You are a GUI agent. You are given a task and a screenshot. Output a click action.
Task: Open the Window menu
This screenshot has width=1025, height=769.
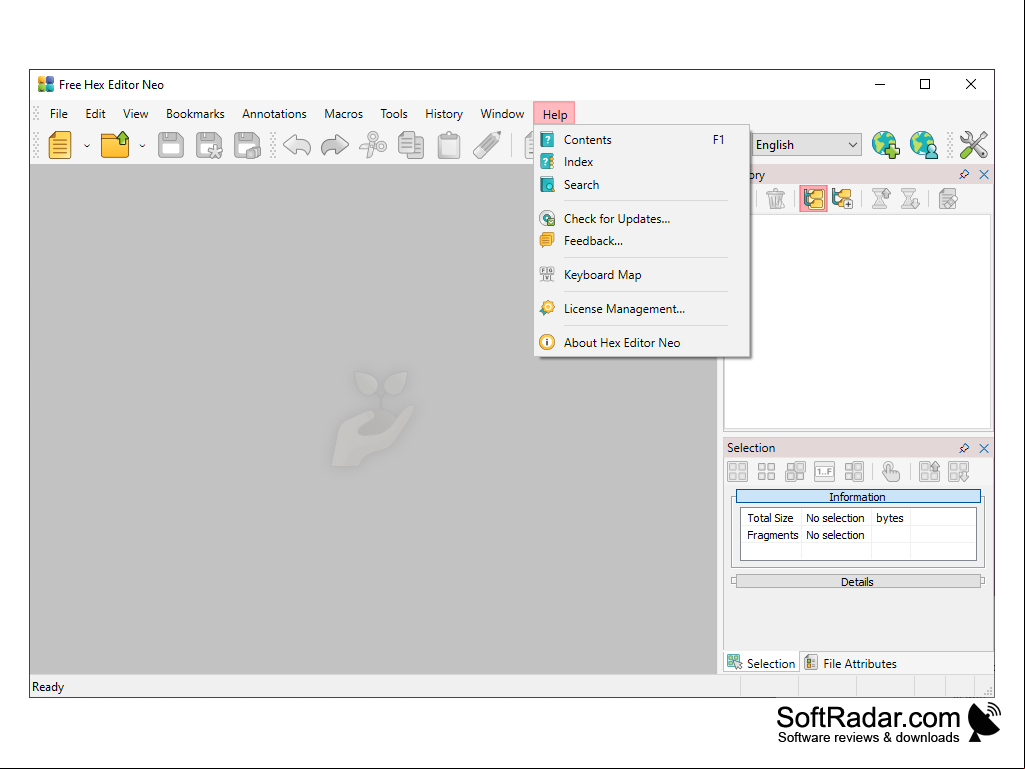click(502, 114)
